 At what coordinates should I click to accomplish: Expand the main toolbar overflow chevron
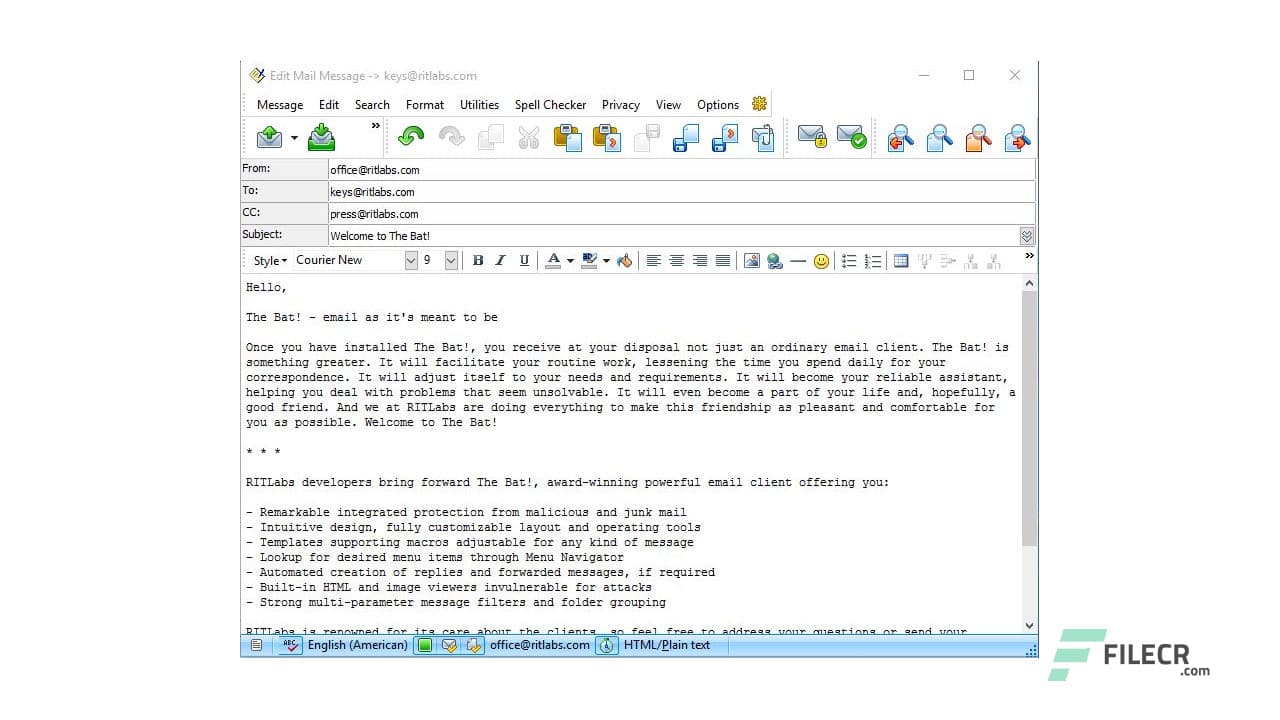tap(376, 126)
